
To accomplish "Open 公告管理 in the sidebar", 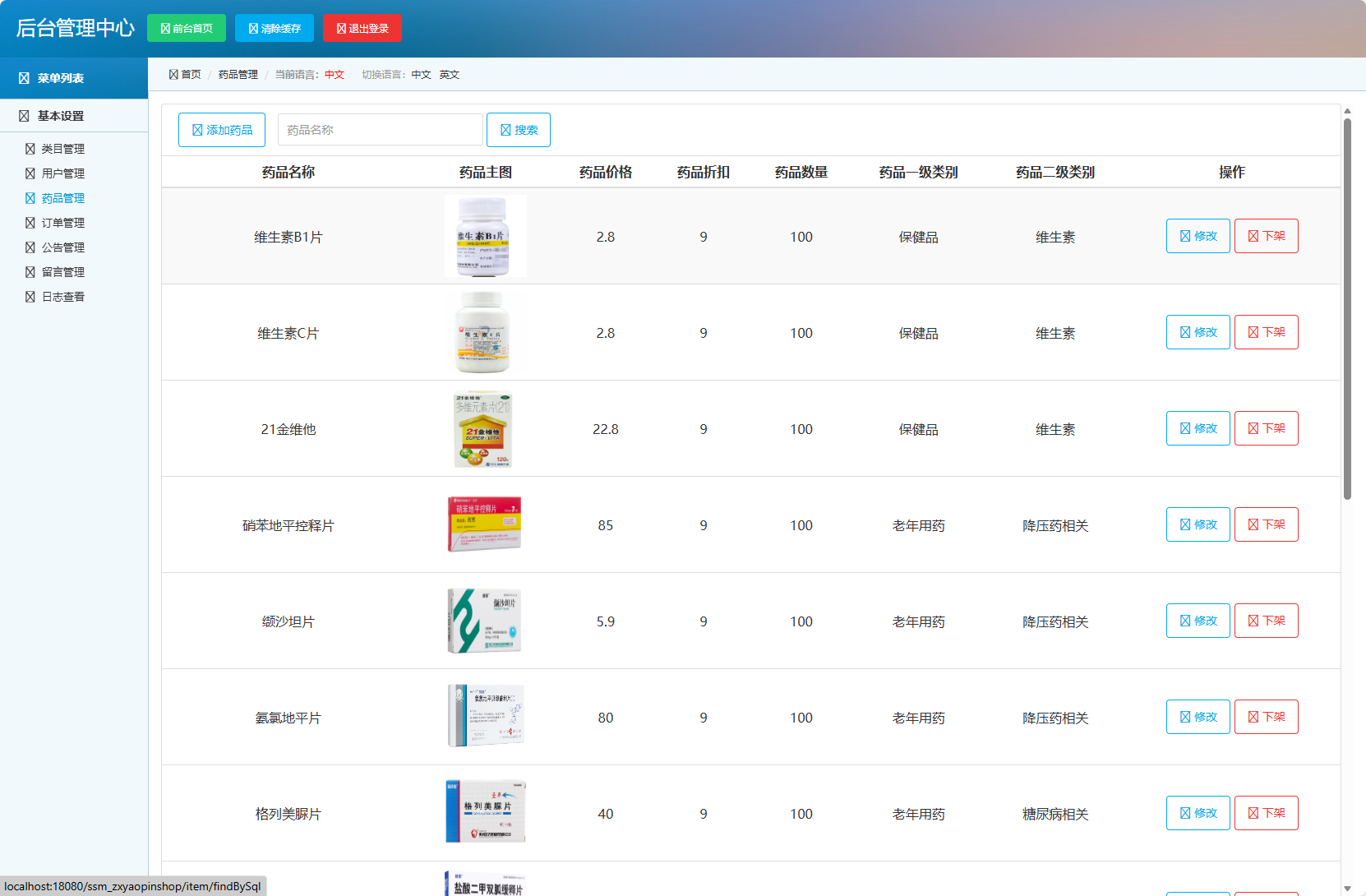I will point(61,247).
